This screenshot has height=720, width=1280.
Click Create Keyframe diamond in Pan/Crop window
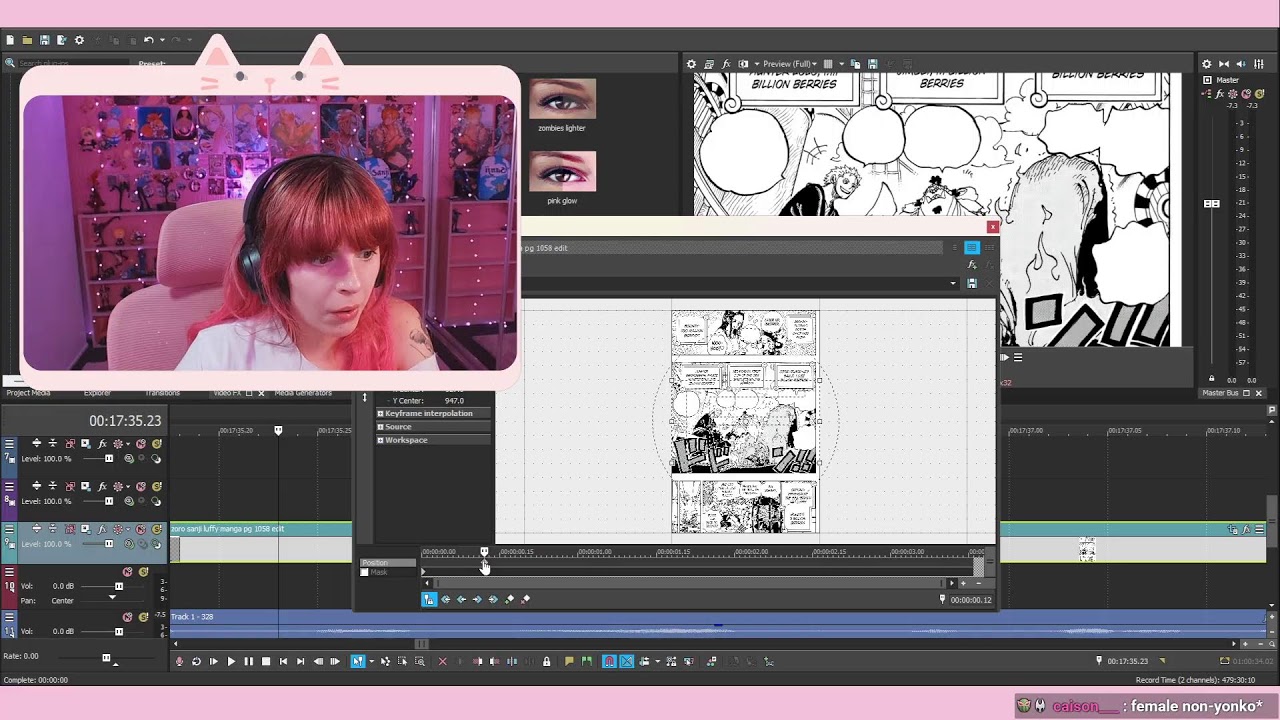pyautogui.click(x=509, y=599)
